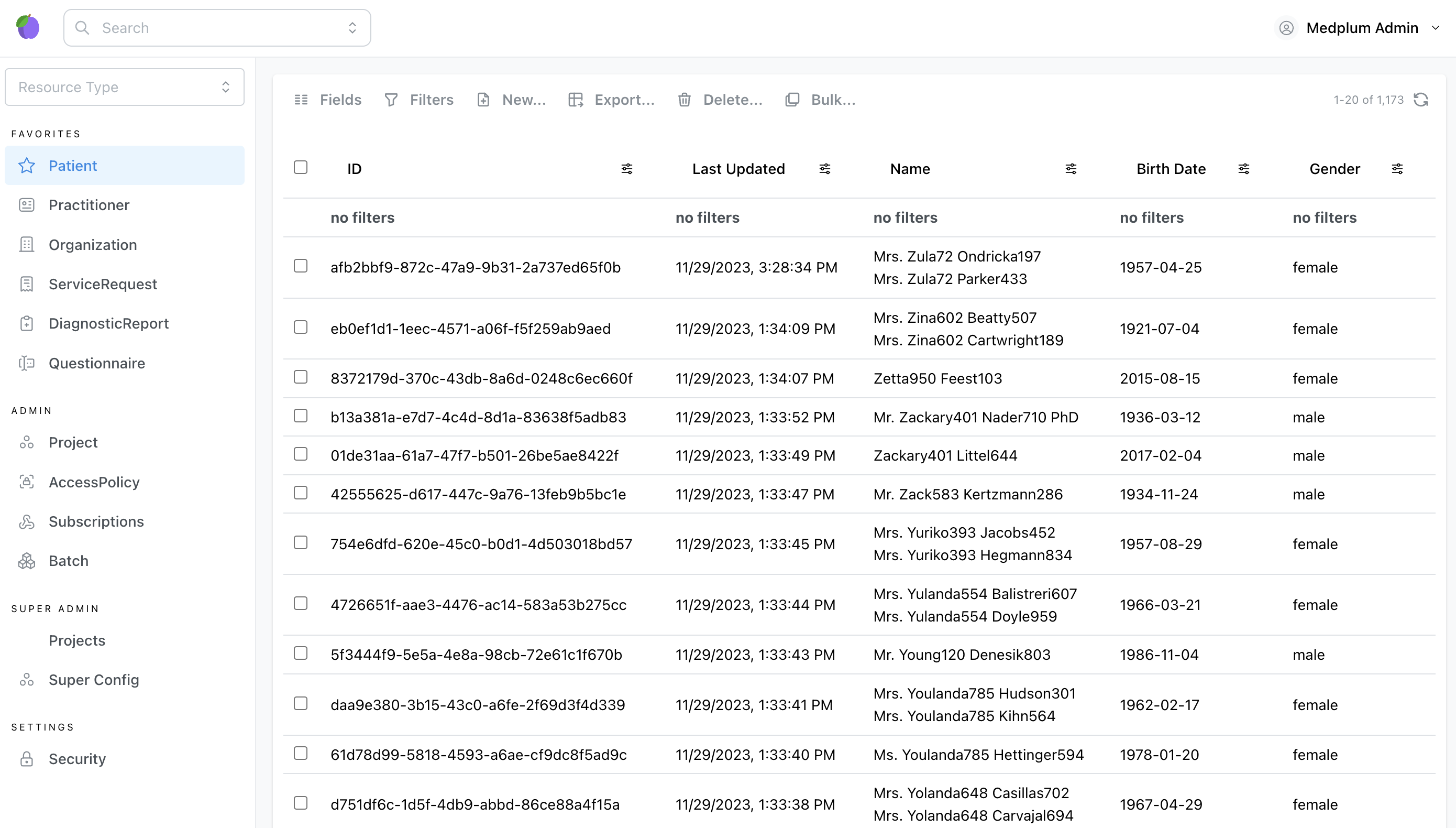This screenshot has width=1456, height=828.
Task: Open Practitioner in the sidebar
Action: pyautogui.click(x=125, y=205)
